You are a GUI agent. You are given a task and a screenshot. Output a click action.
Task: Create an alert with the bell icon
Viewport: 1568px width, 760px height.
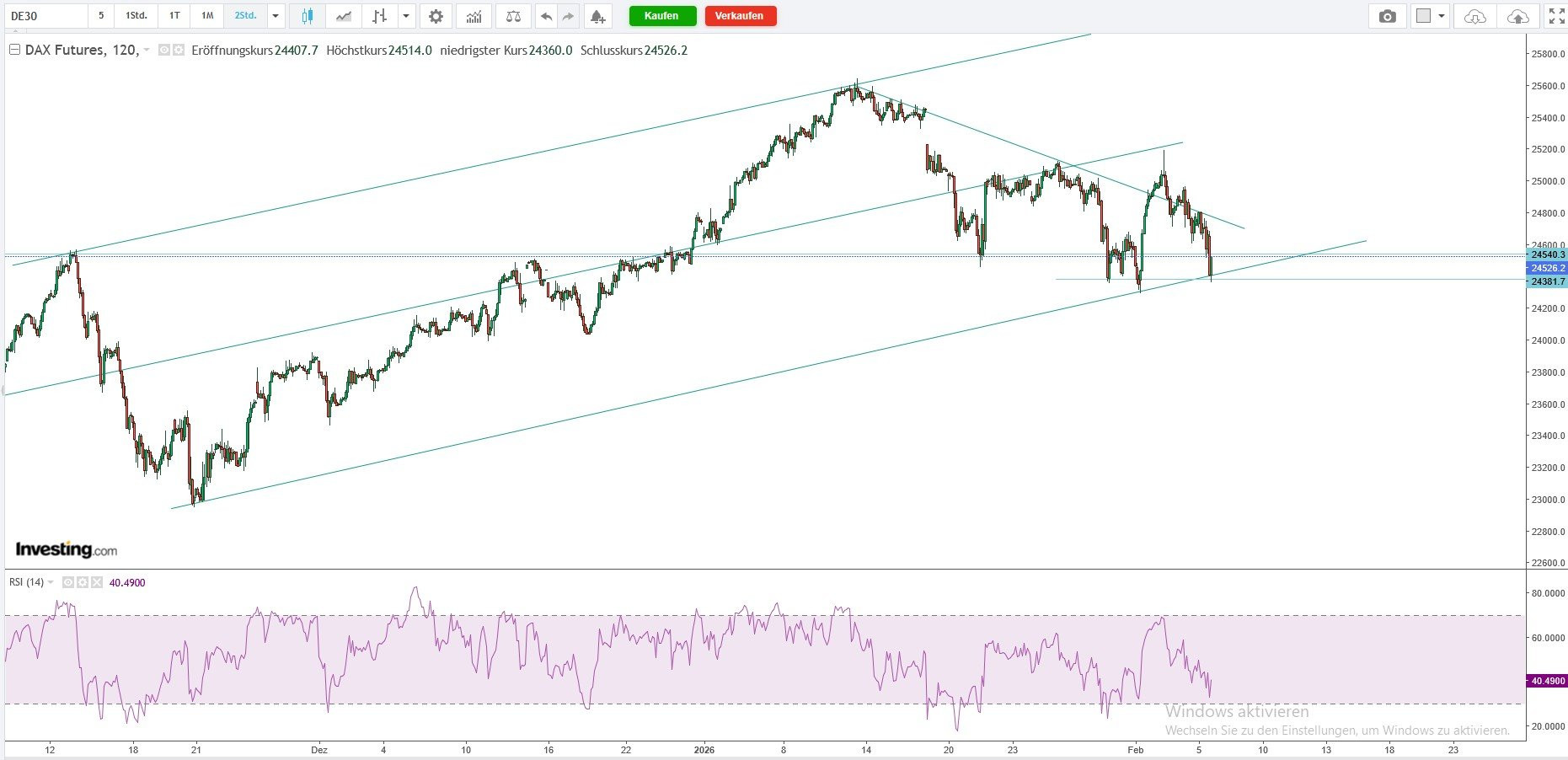tap(597, 16)
